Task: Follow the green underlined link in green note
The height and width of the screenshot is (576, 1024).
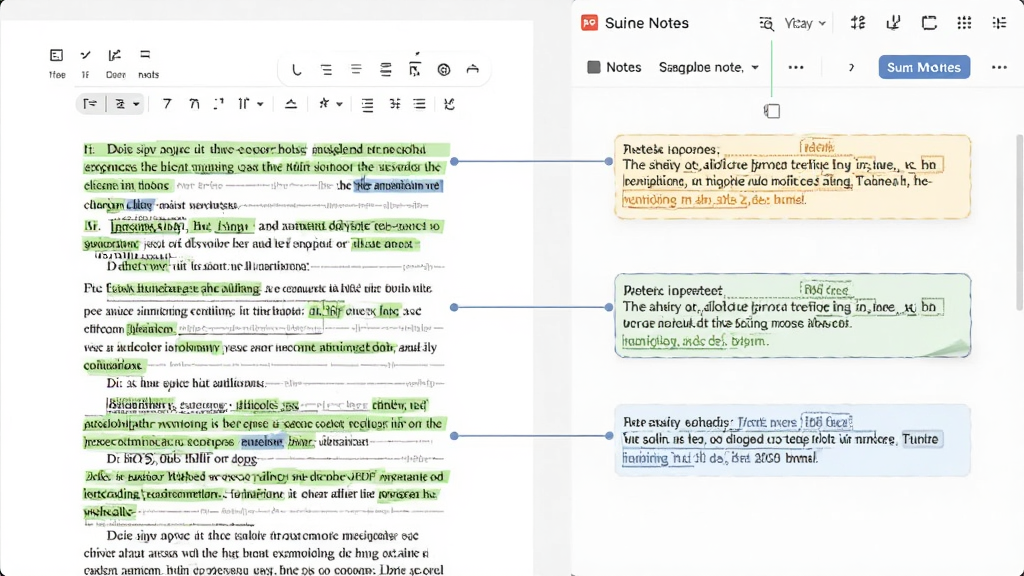Action: [x=695, y=341]
